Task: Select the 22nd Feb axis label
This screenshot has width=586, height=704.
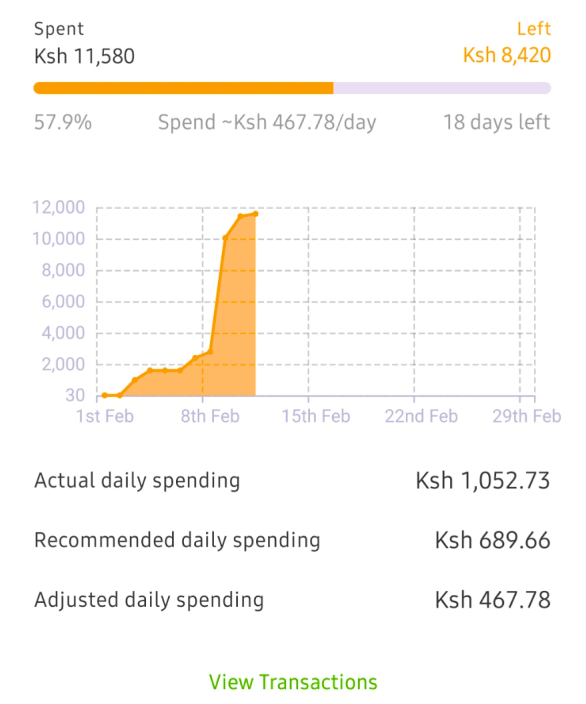Action: pos(421,416)
